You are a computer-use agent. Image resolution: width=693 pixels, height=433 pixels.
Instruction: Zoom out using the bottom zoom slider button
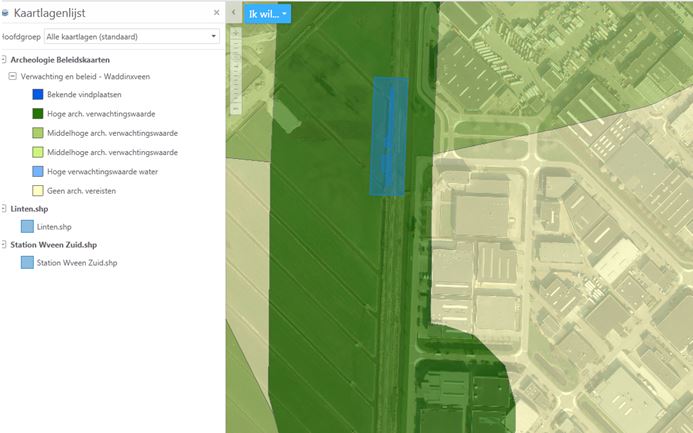pyautogui.click(x=236, y=108)
